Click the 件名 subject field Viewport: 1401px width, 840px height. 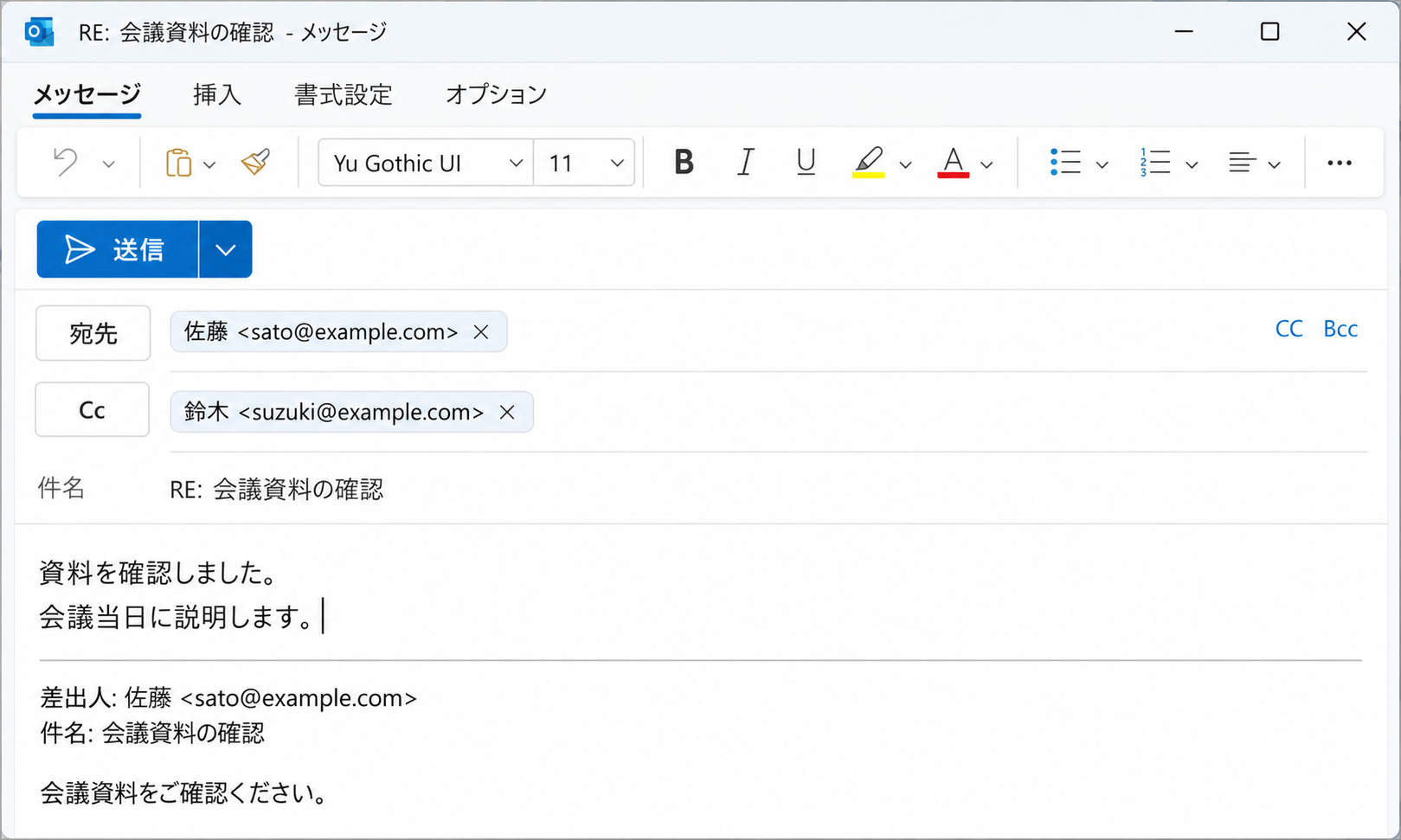coord(768,490)
